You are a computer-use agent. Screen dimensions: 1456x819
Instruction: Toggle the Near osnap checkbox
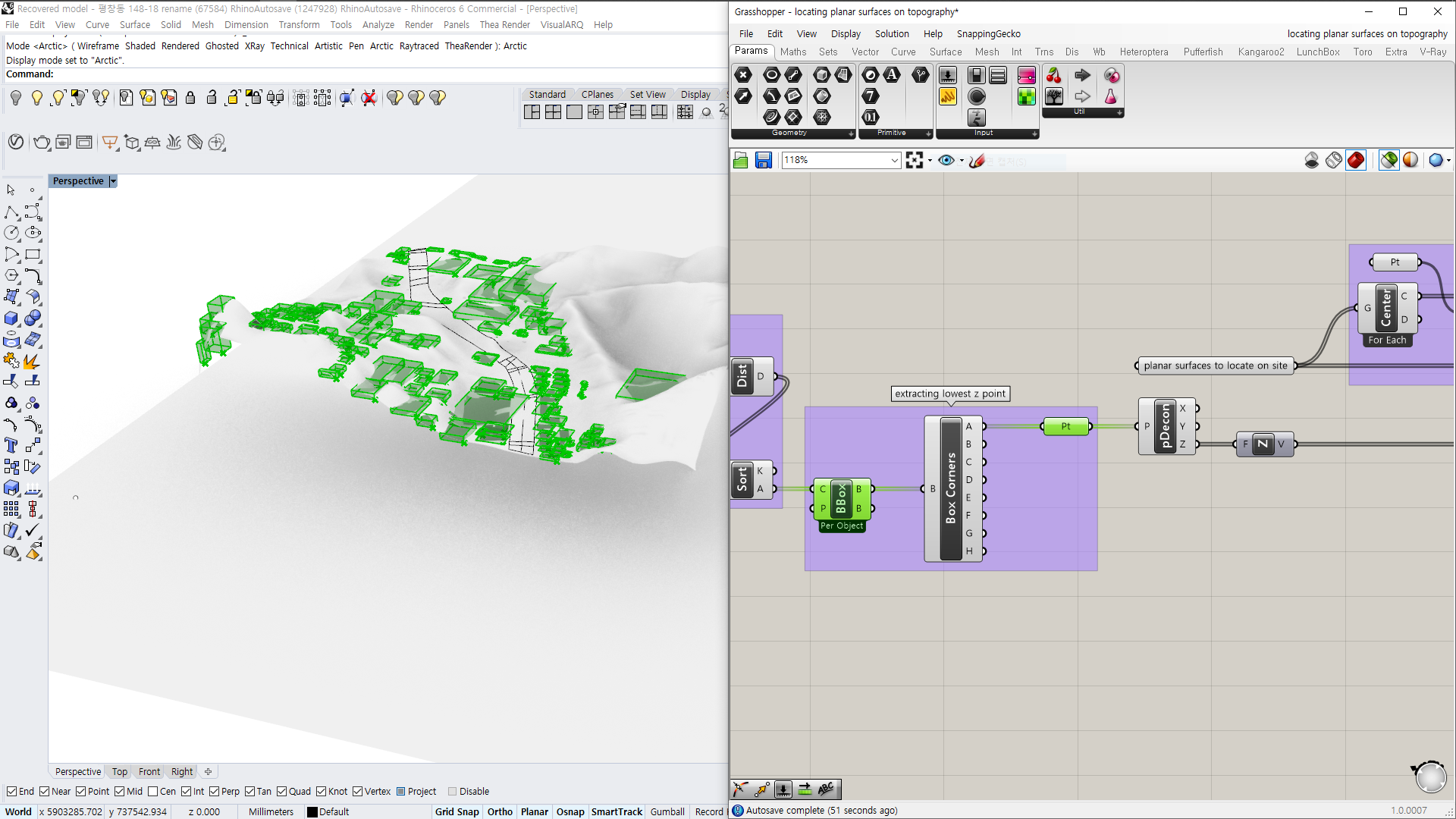(45, 791)
